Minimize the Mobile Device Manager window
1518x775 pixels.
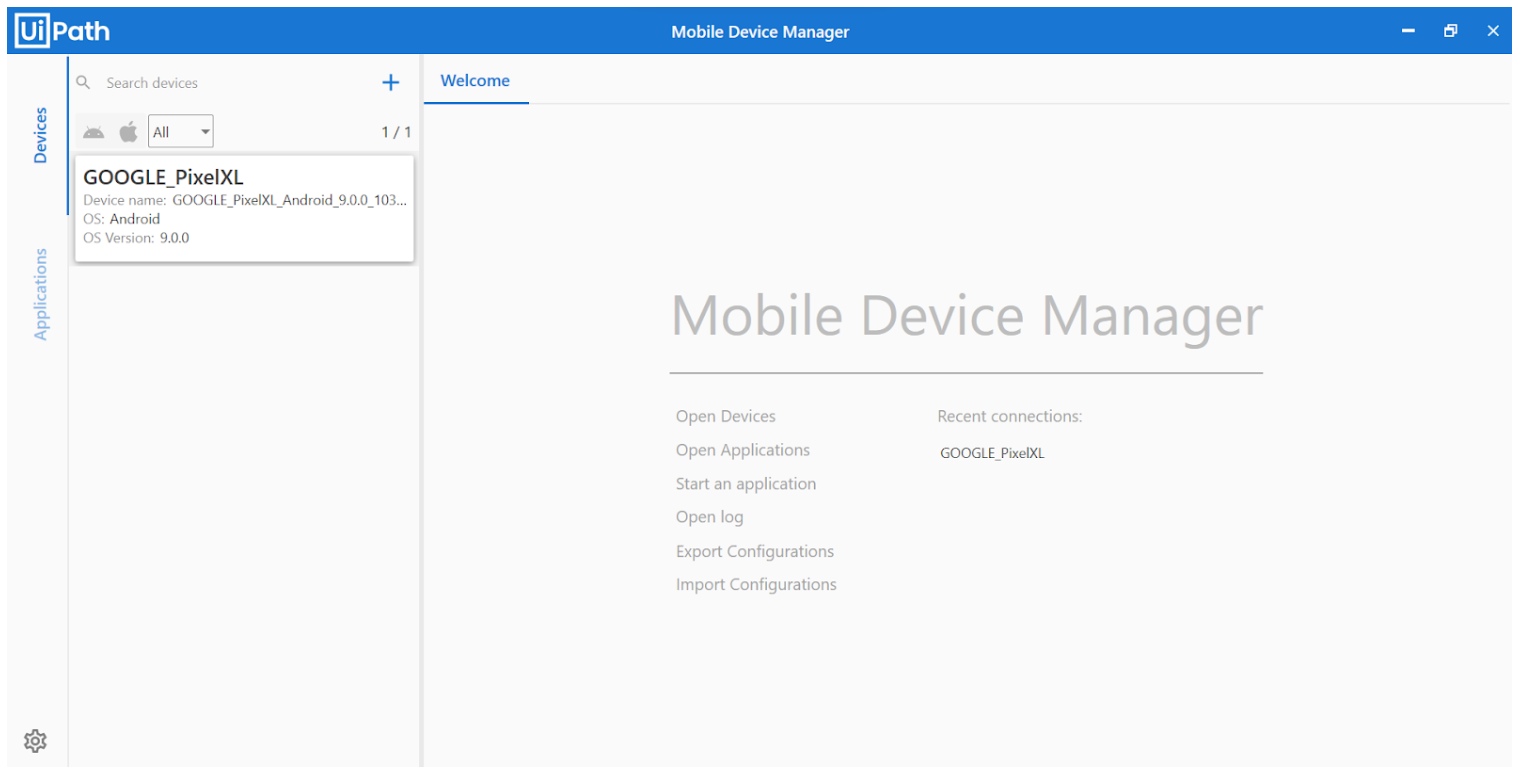(x=1408, y=31)
